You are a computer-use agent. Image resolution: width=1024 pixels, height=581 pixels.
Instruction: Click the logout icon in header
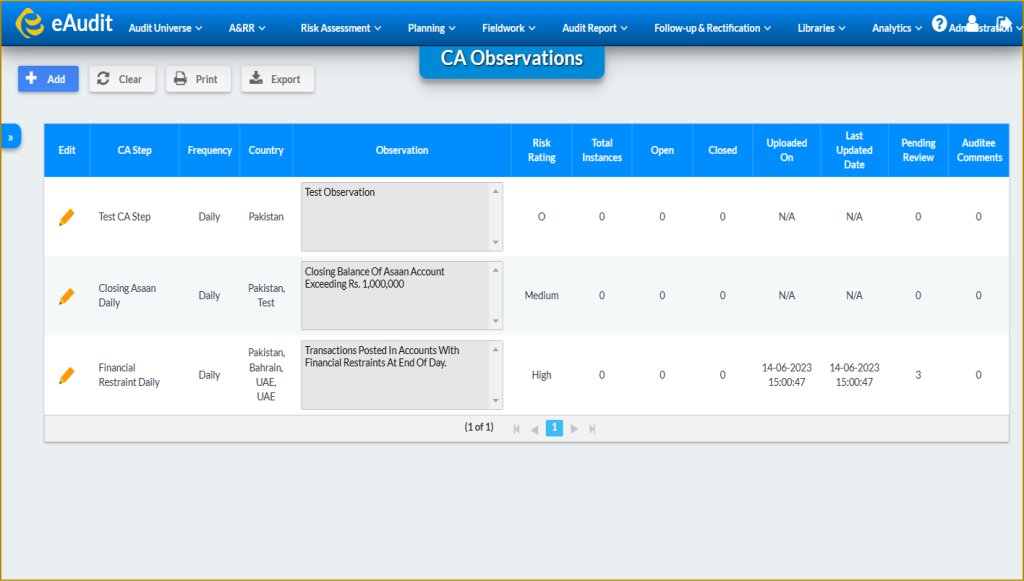tap(1004, 24)
